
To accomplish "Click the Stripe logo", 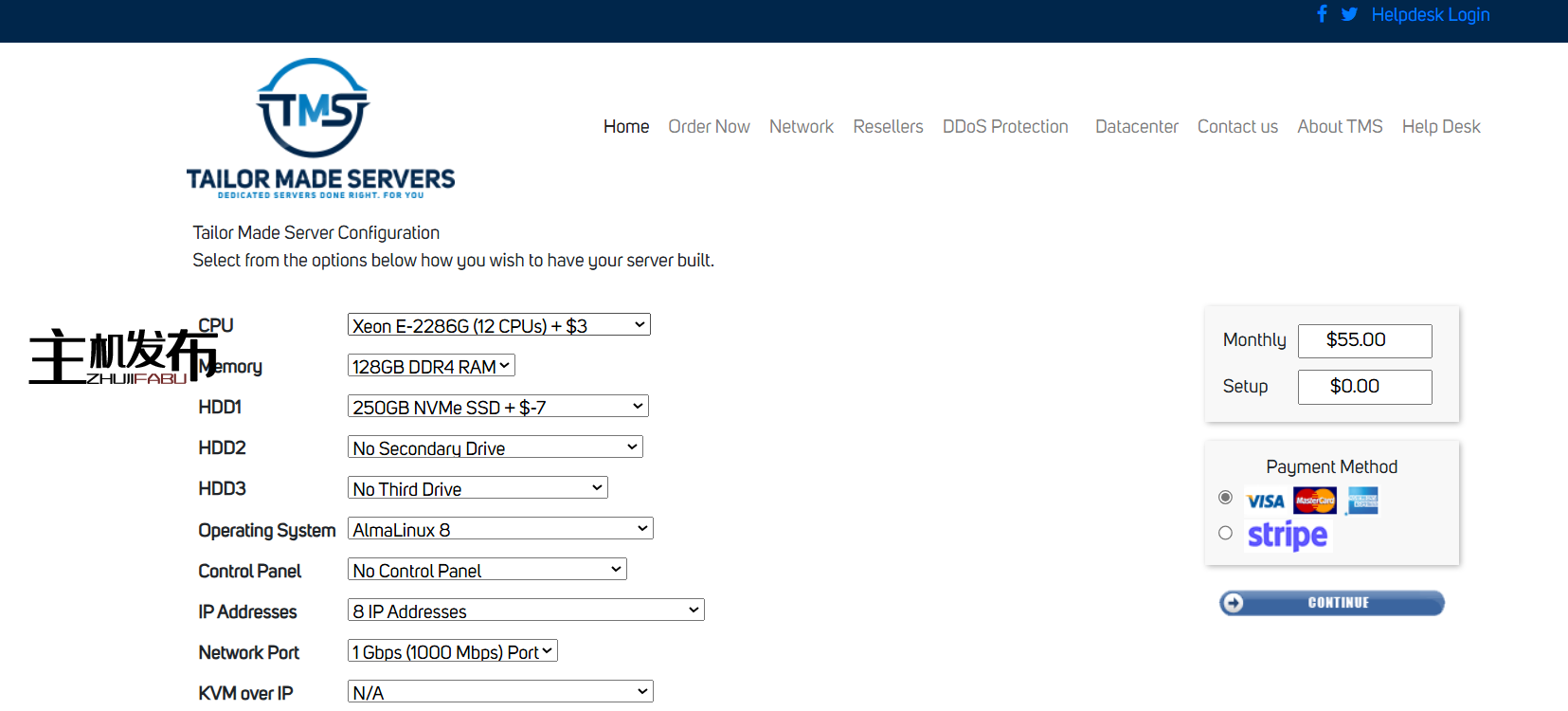I will pyautogui.click(x=1288, y=535).
